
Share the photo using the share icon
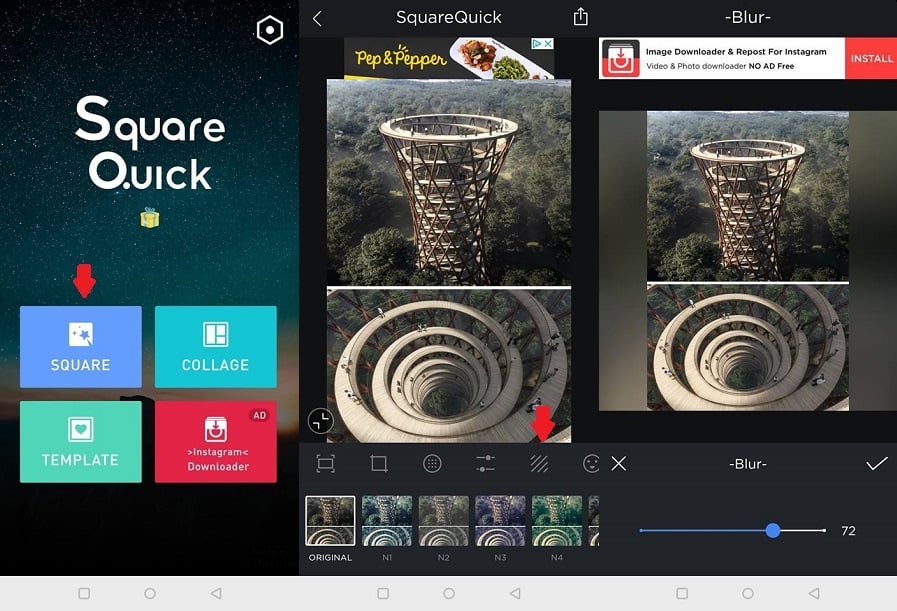(x=581, y=17)
